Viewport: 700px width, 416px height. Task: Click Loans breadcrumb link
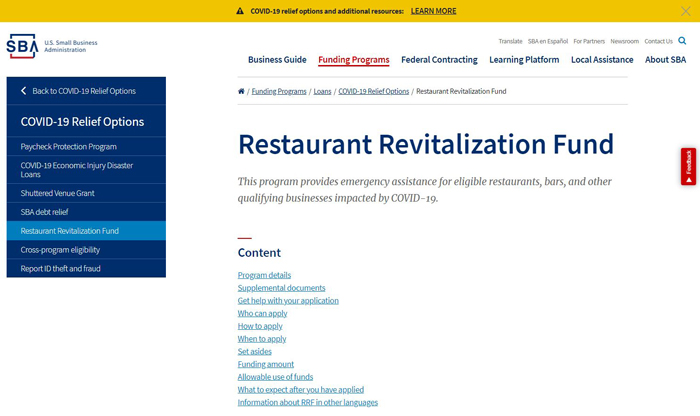tap(322, 92)
